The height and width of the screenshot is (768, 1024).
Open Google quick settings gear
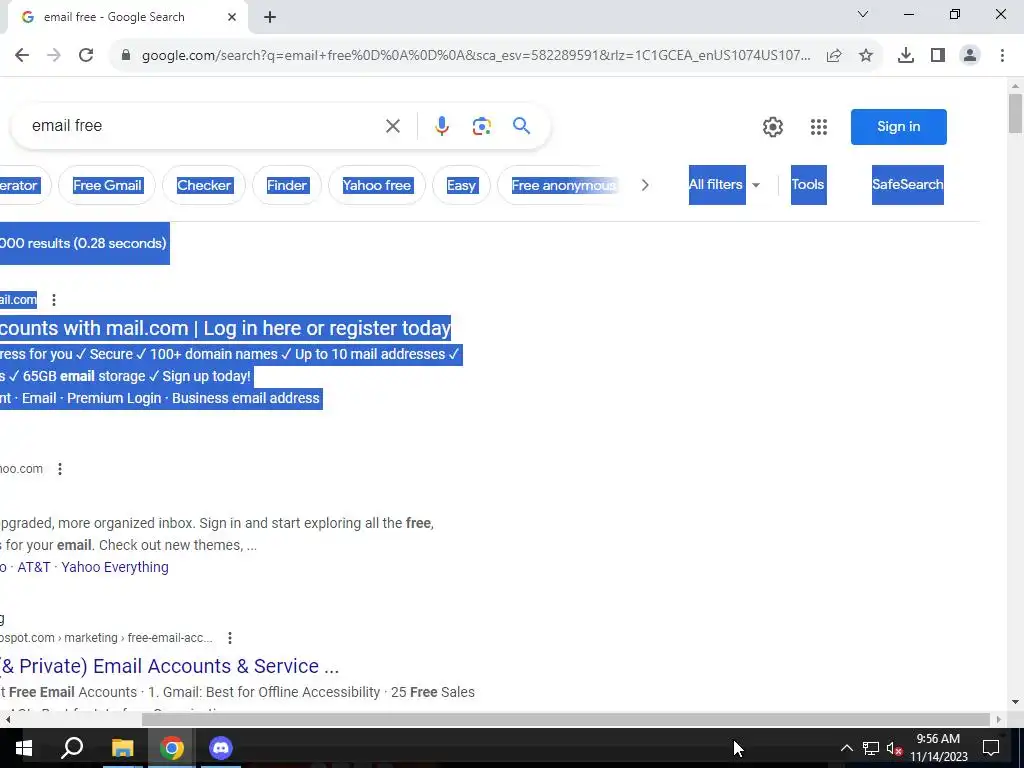pyautogui.click(x=773, y=127)
